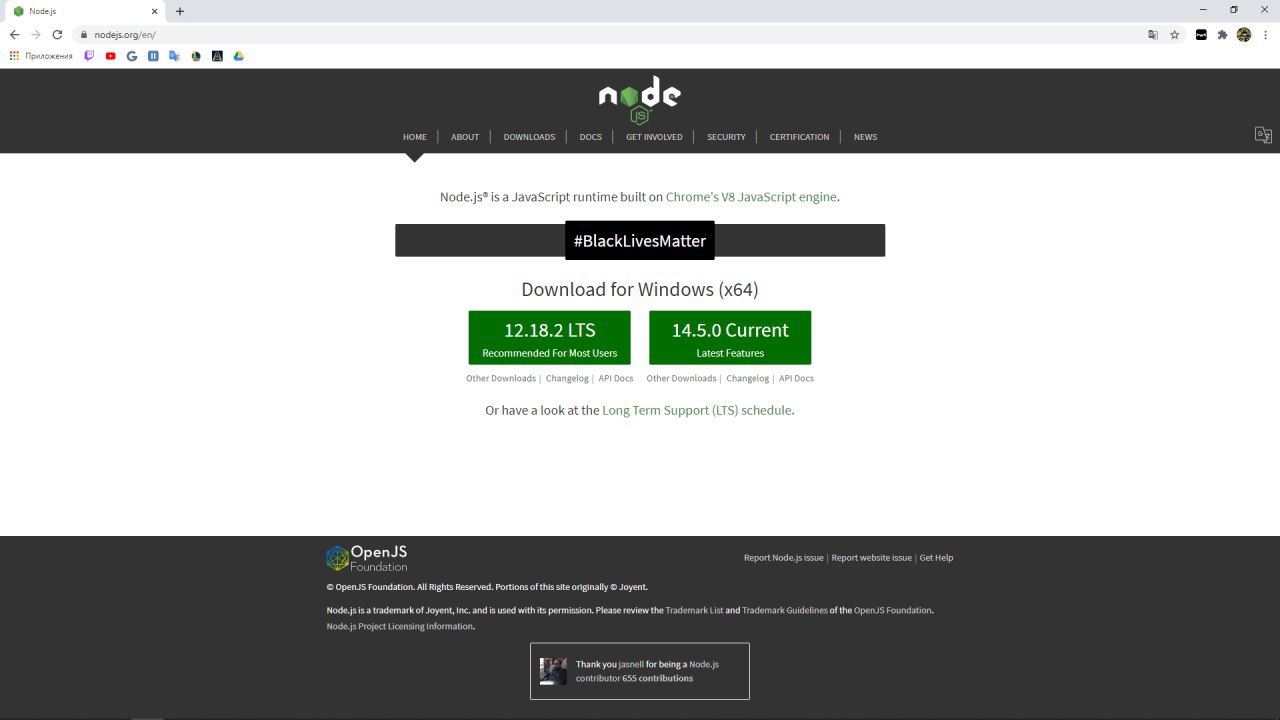Open the GET INVOLVED navigation item

(x=654, y=137)
